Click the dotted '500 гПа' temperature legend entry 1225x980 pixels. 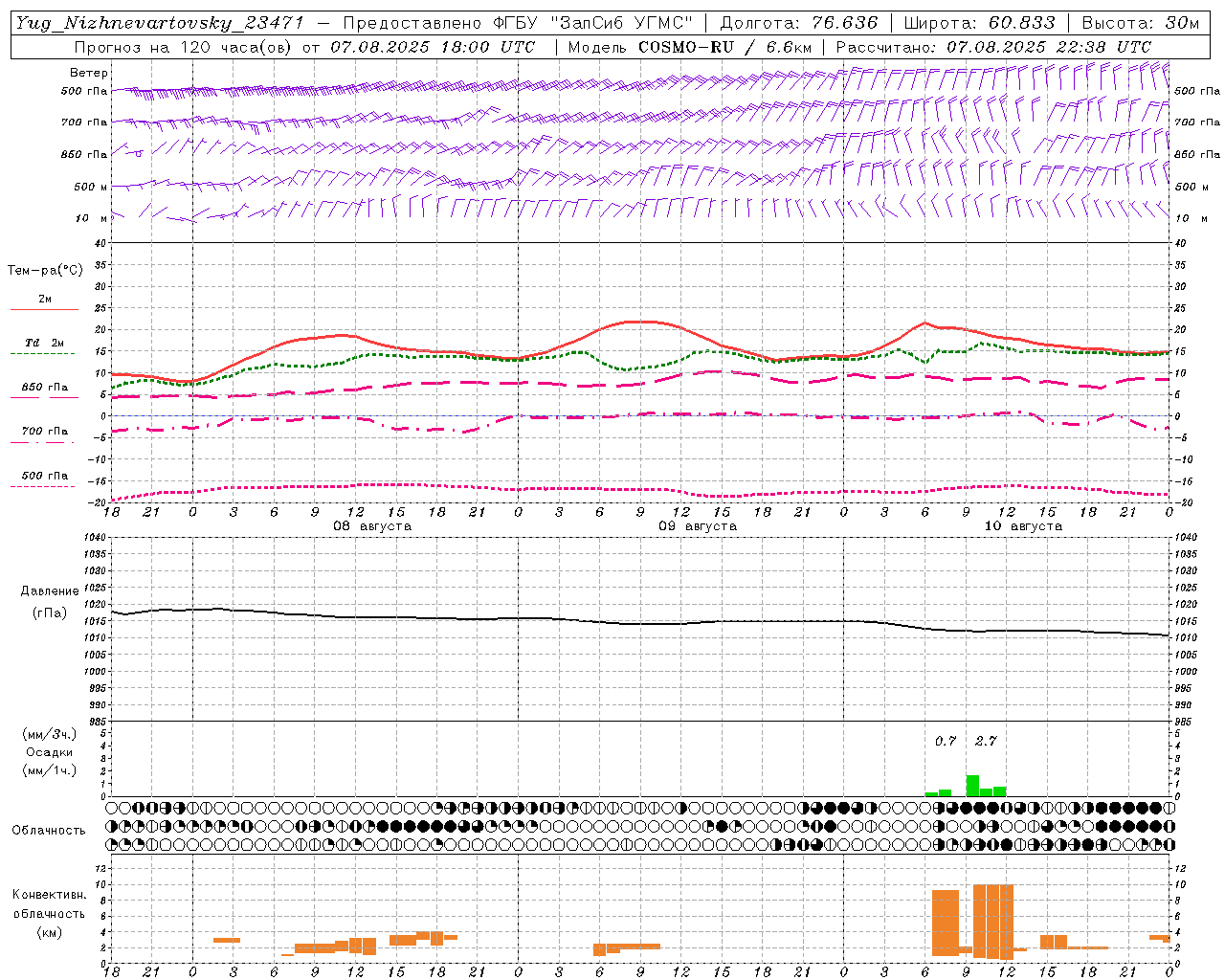pyautogui.click(x=44, y=476)
